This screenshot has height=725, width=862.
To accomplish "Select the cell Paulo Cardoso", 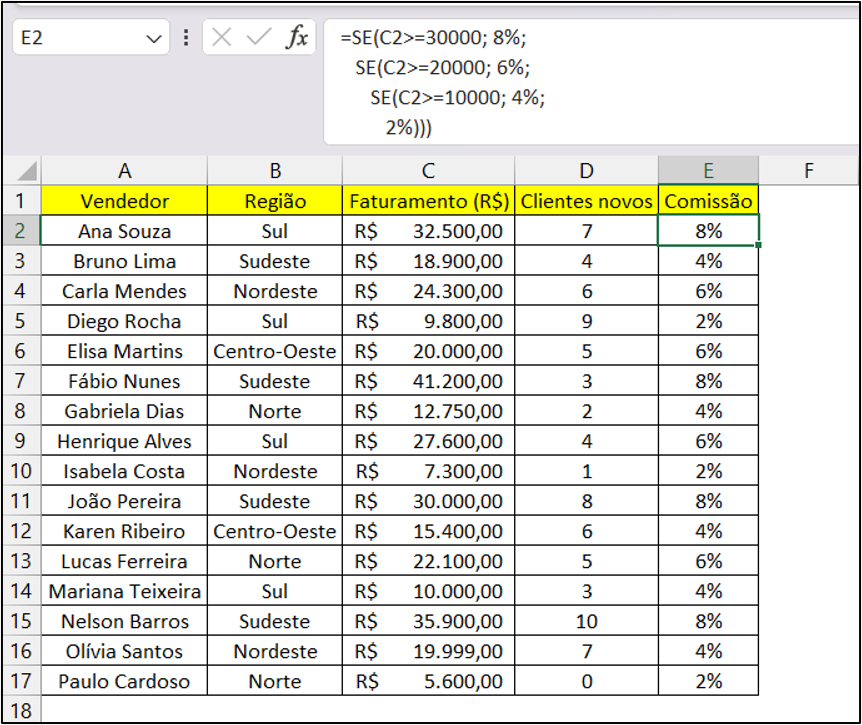I will [x=124, y=681].
